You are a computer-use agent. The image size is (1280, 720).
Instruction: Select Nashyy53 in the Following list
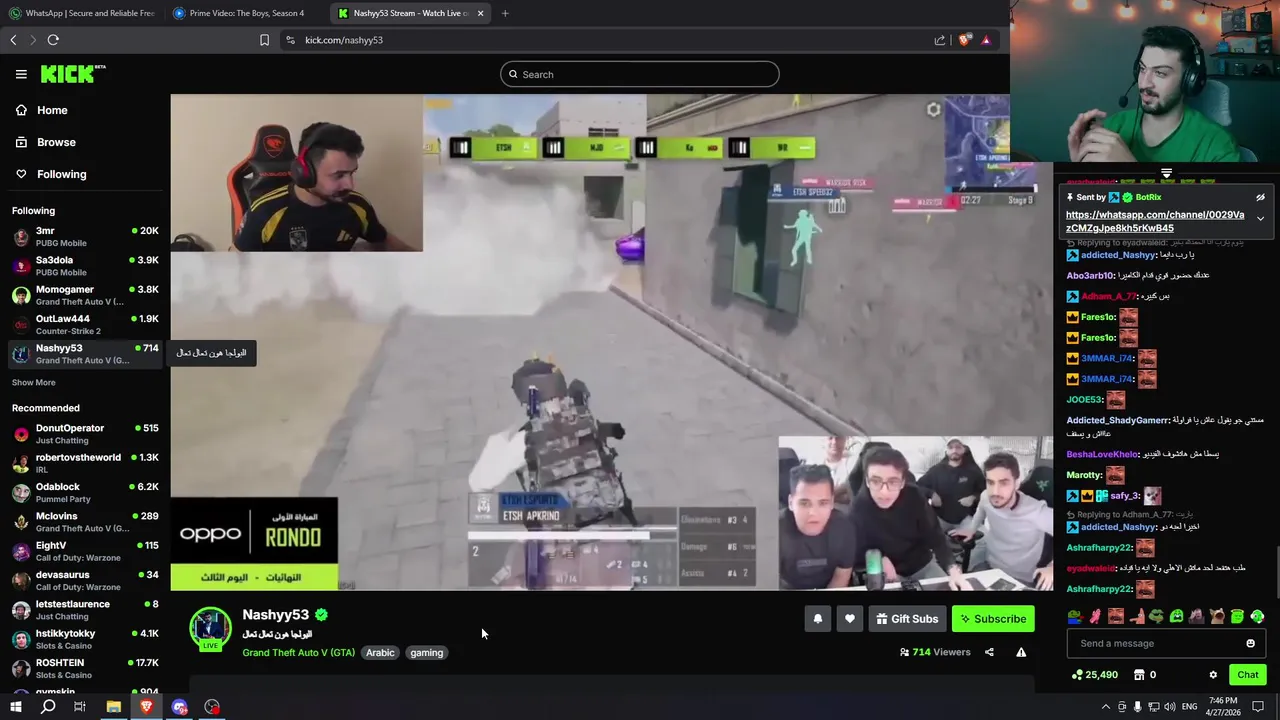[x=85, y=354]
